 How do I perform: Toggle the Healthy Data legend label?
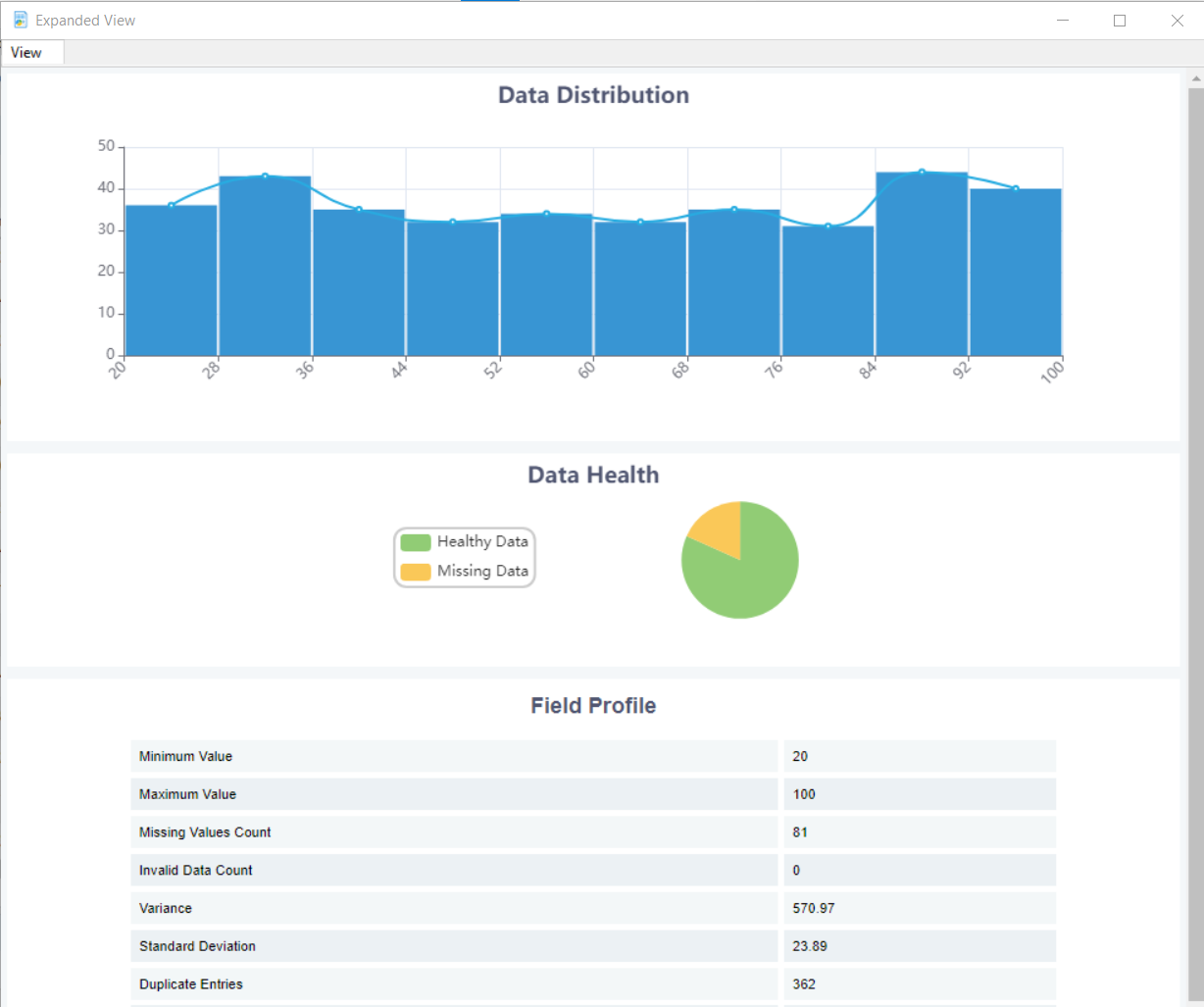[x=482, y=541]
